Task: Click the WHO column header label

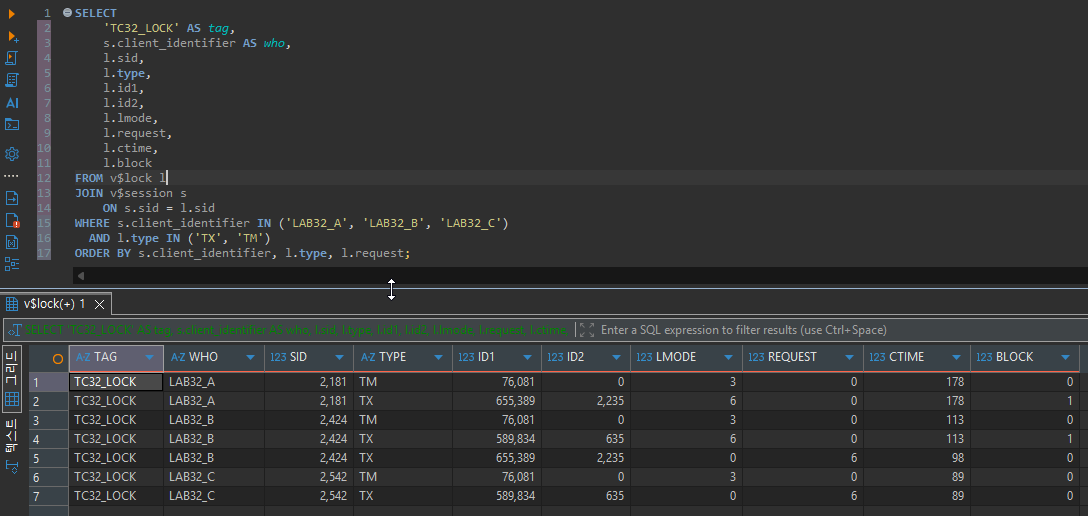Action: point(203,357)
